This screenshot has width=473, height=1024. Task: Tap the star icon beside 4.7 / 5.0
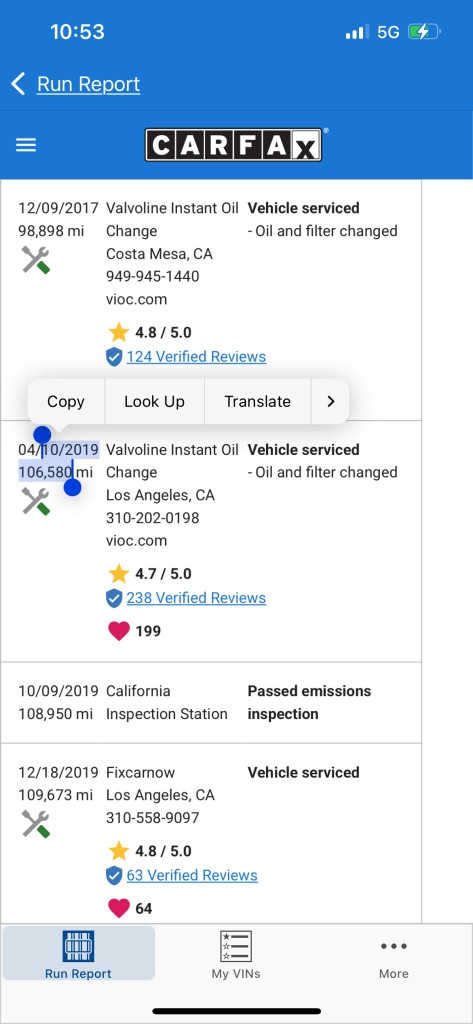click(118, 573)
